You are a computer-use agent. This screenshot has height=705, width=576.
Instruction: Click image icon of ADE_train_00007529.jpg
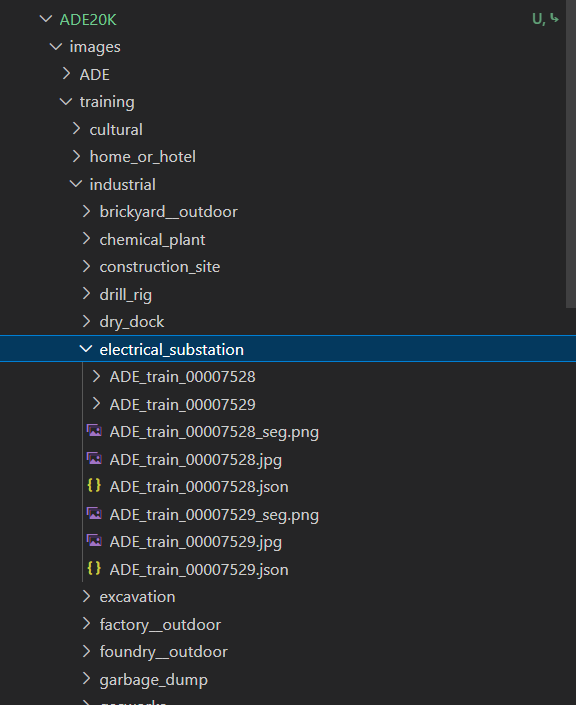point(94,541)
